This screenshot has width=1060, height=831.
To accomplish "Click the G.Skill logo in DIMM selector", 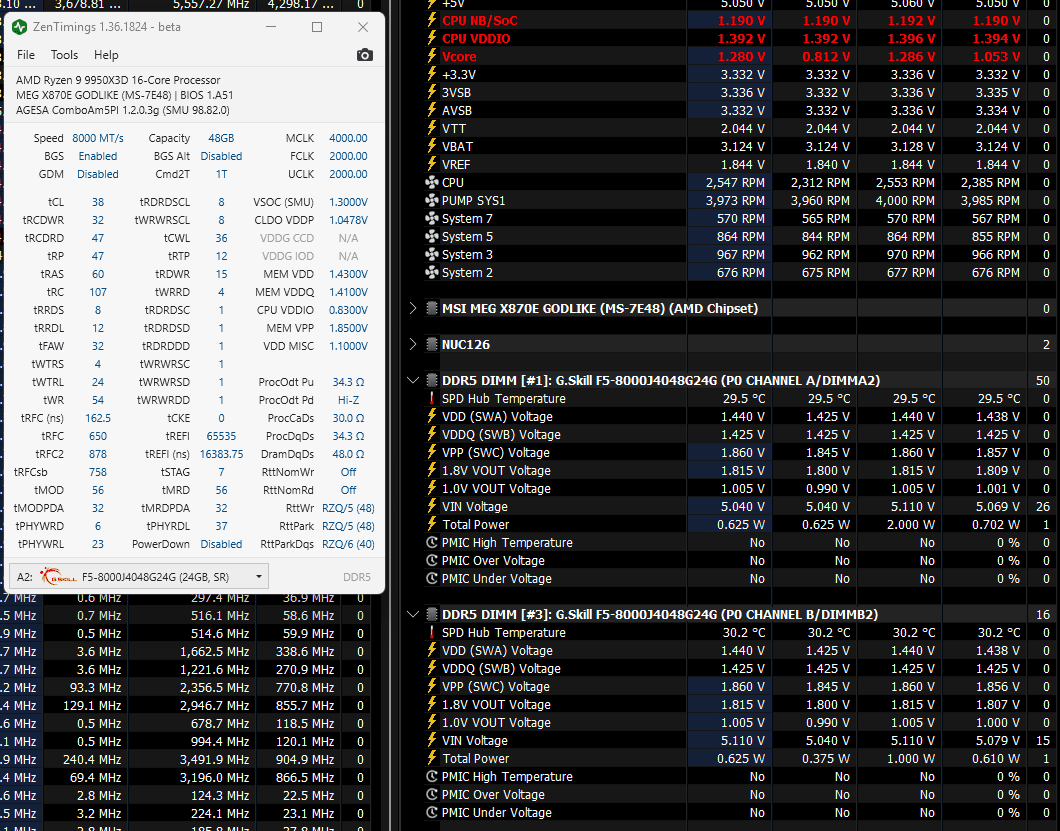I will pyautogui.click(x=58, y=577).
